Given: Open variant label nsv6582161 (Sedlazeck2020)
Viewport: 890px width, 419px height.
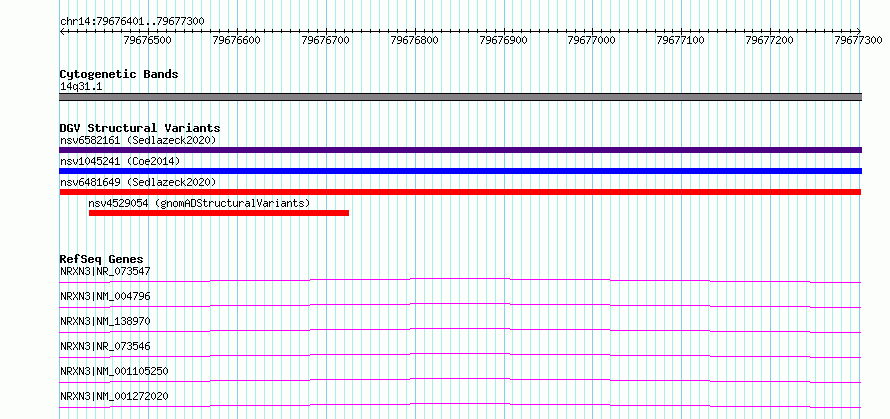Looking at the screenshot, I should click(x=138, y=140).
